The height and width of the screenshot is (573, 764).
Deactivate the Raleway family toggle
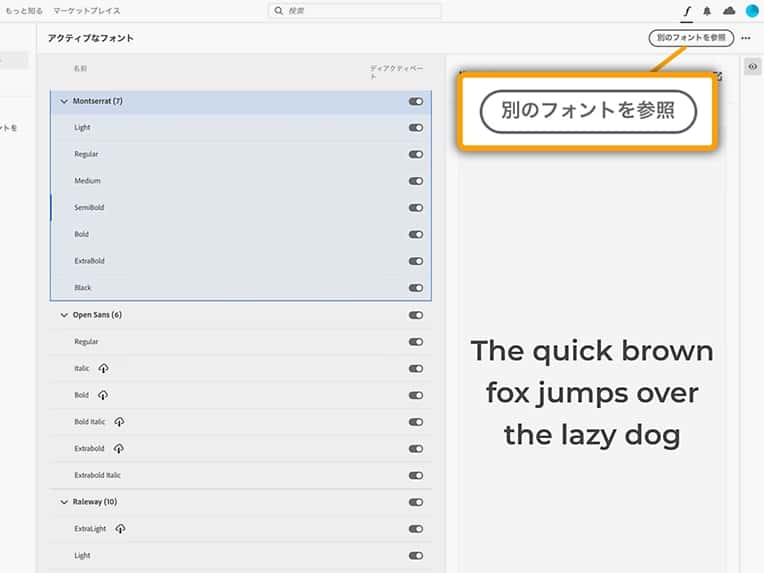[416, 502]
